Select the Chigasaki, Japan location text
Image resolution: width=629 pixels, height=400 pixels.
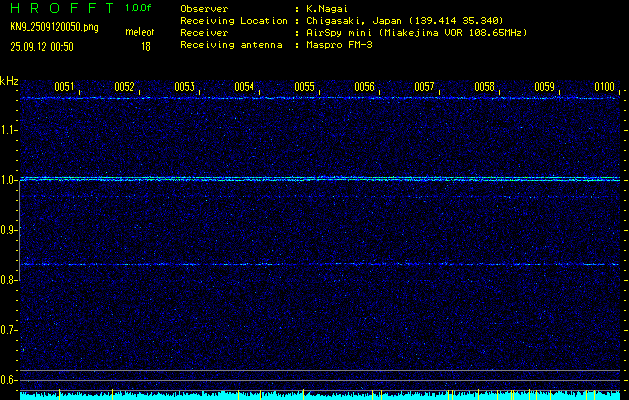click(404, 21)
